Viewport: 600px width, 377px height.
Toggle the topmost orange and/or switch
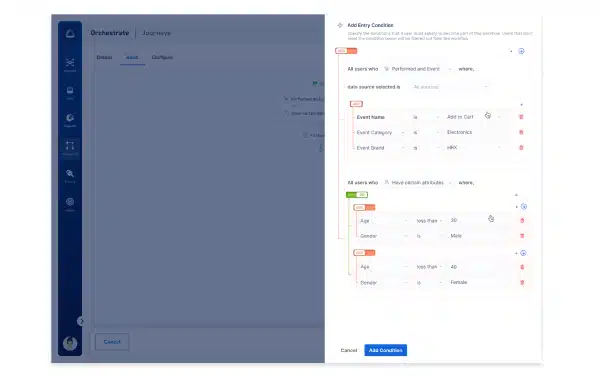pos(346,51)
